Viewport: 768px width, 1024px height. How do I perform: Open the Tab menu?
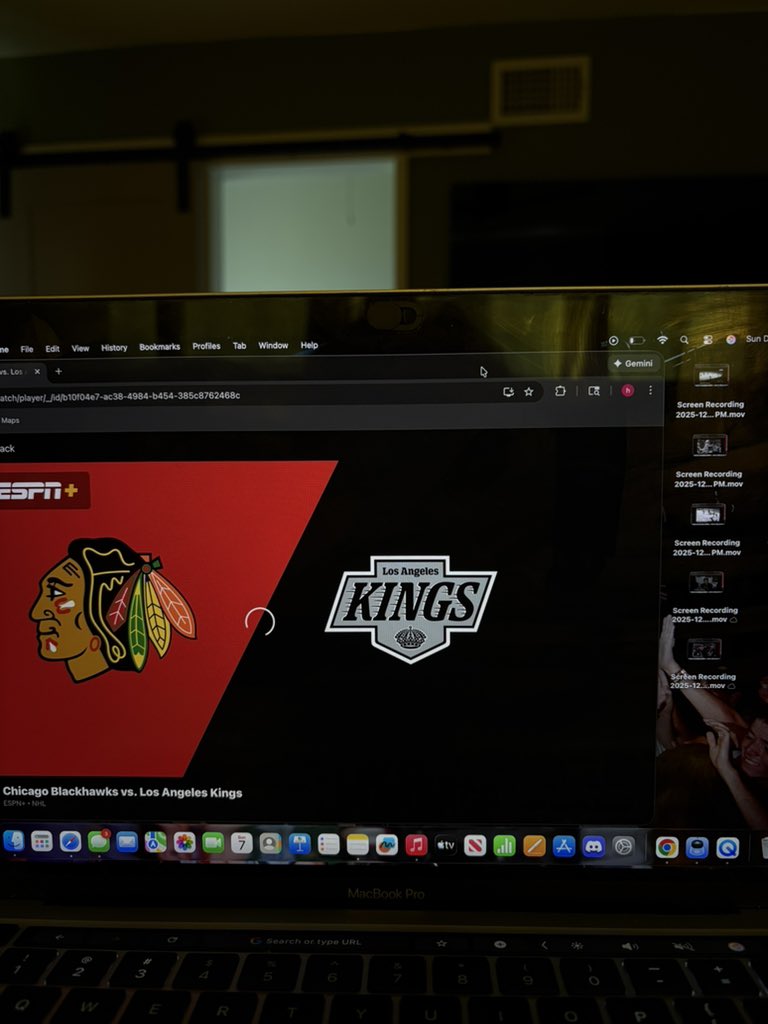click(x=240, y=345)
